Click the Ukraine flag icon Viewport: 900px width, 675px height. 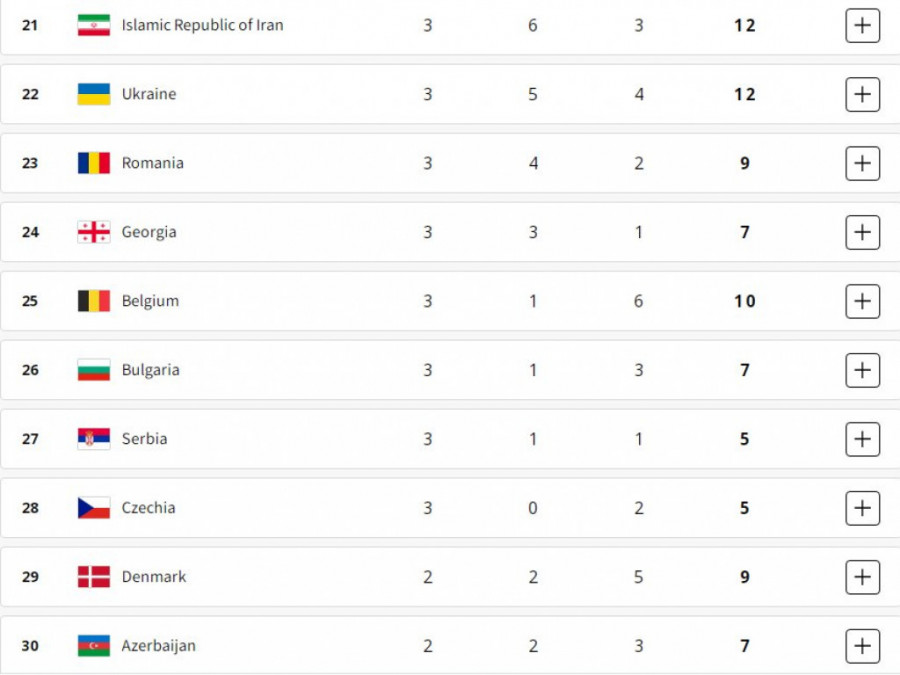coord(94,94)
